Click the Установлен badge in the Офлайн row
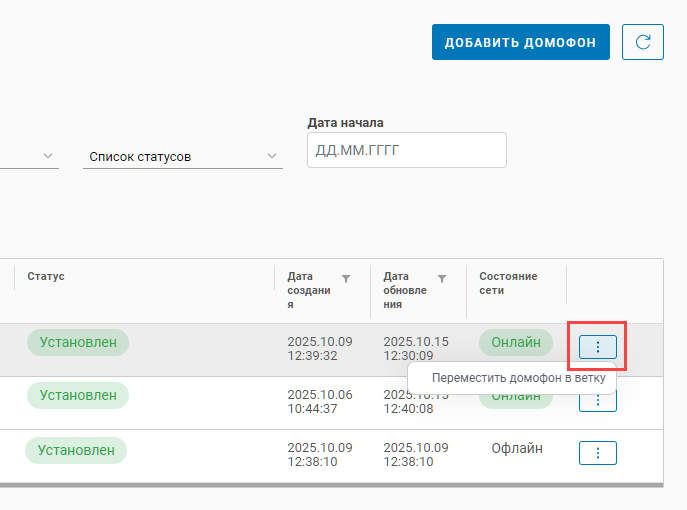 [76, 450]
